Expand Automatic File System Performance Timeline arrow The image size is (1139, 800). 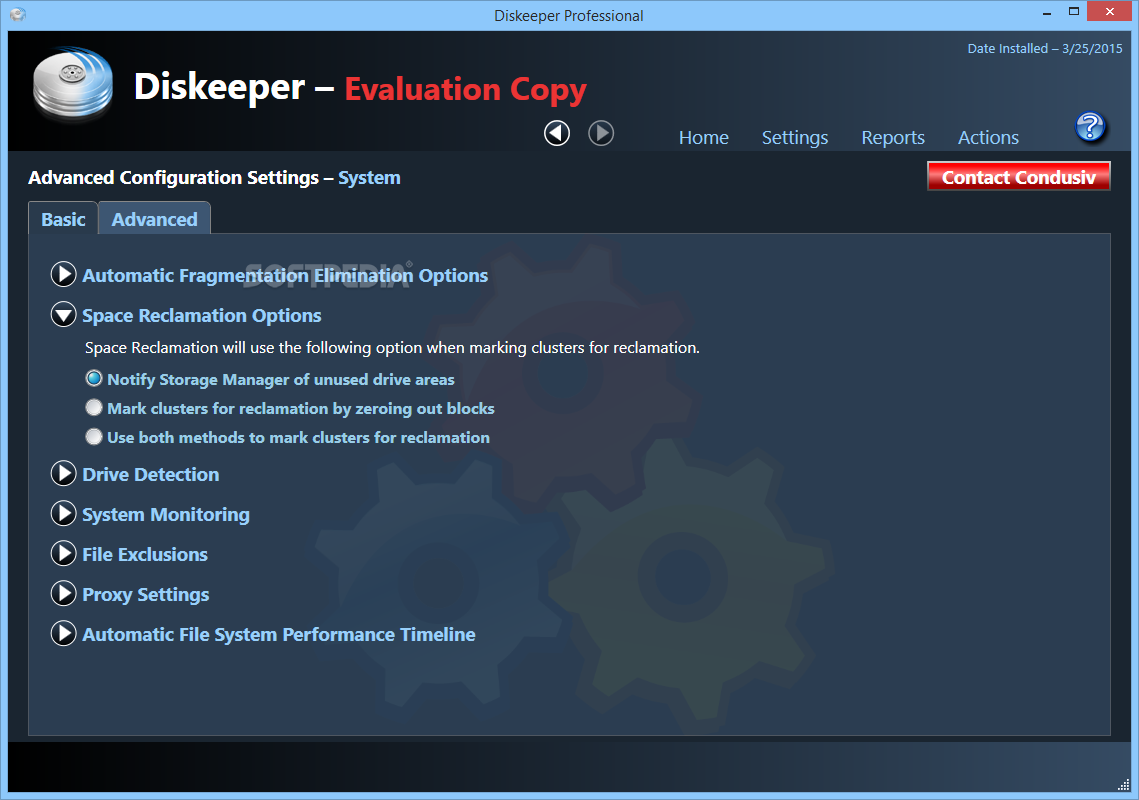pyautogui.click(x=64, y=634)
